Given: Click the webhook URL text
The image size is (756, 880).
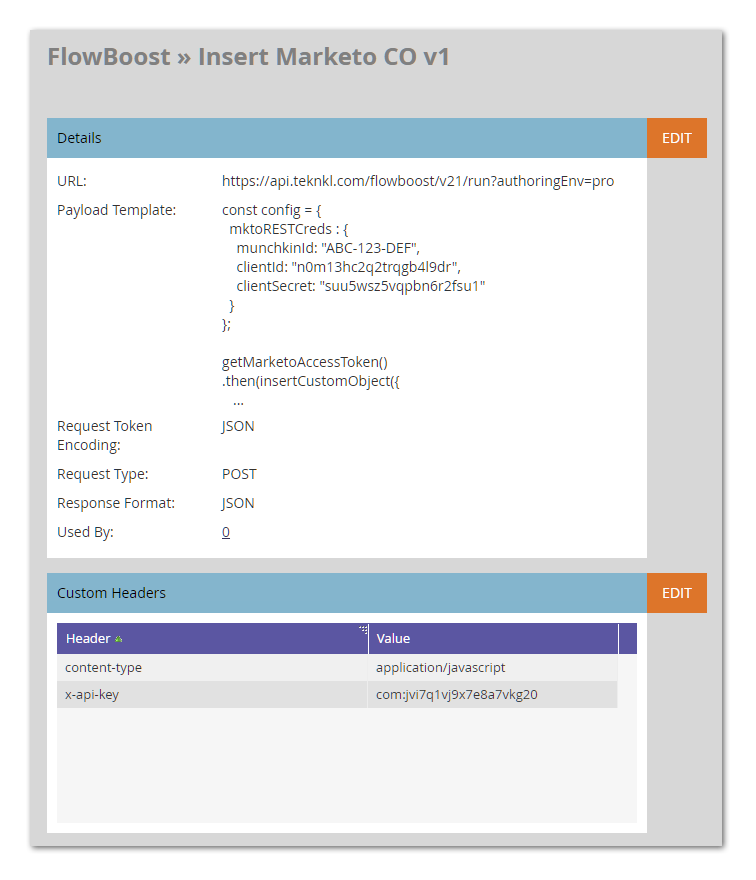Looking at the screenshot, I should tap(418, 181).
